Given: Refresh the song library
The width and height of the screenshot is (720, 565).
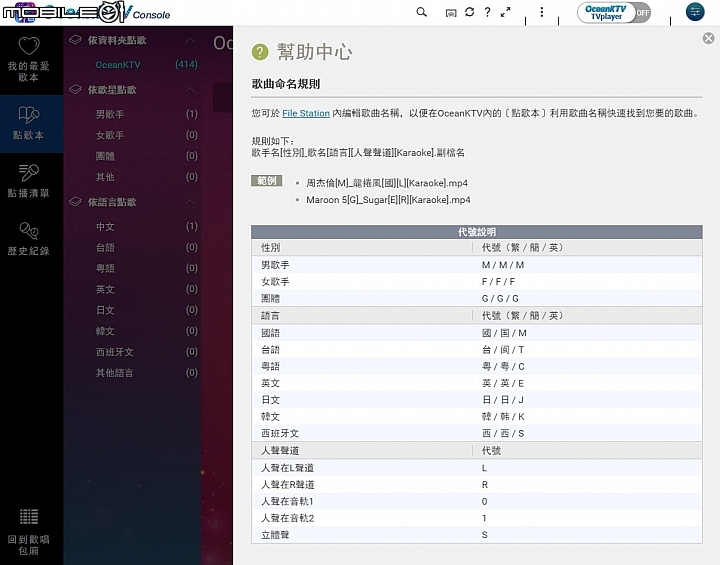Looking at the screenshot, I should coord(469,12).
